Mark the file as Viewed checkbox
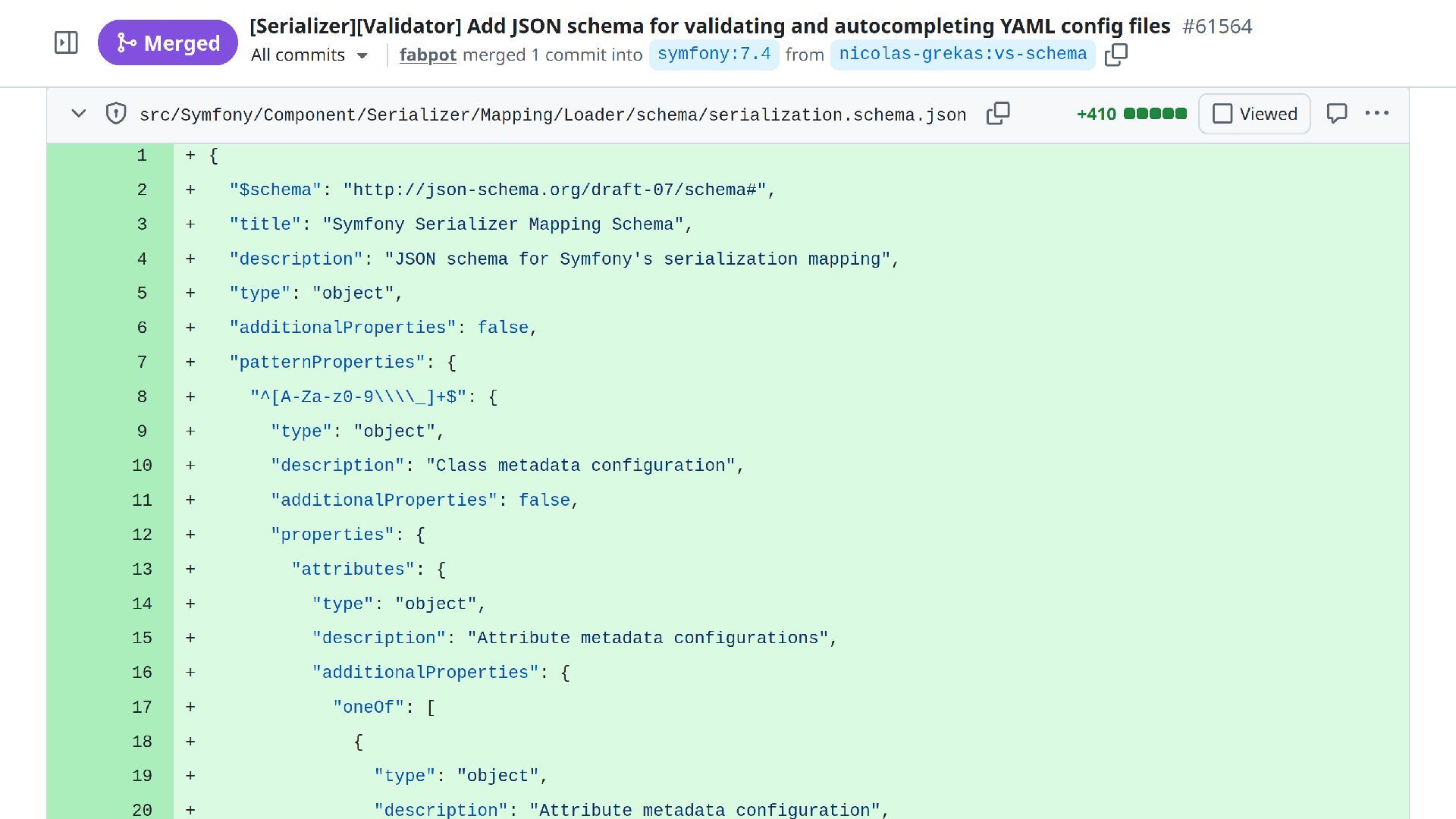This screenshot has width=1456, height=819. [1222, 114]
